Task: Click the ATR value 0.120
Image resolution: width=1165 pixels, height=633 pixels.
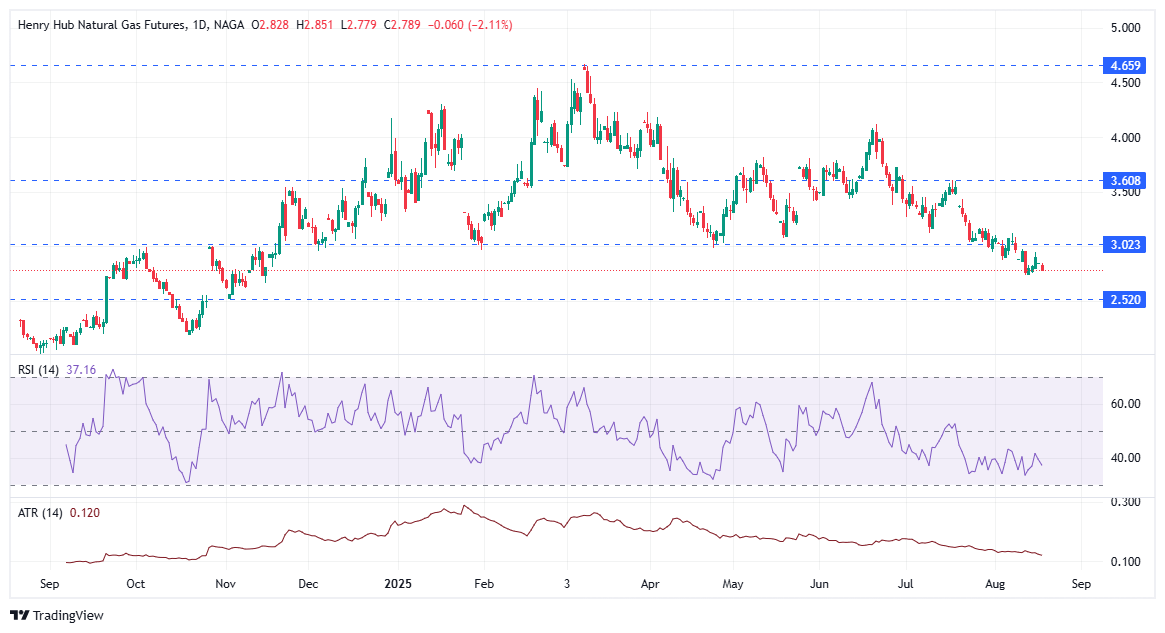Action: click(85, 513)
